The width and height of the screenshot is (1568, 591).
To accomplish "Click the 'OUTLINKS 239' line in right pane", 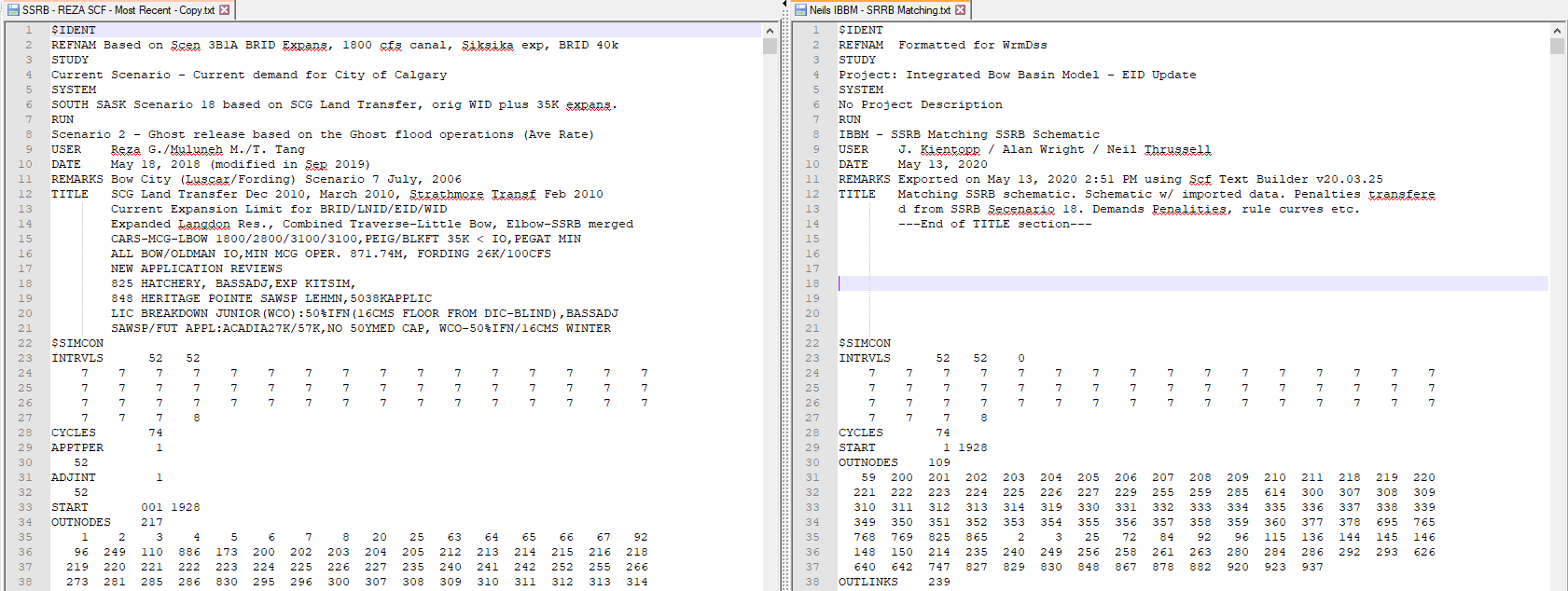I will pyautogui.click(x=895, y=582).
